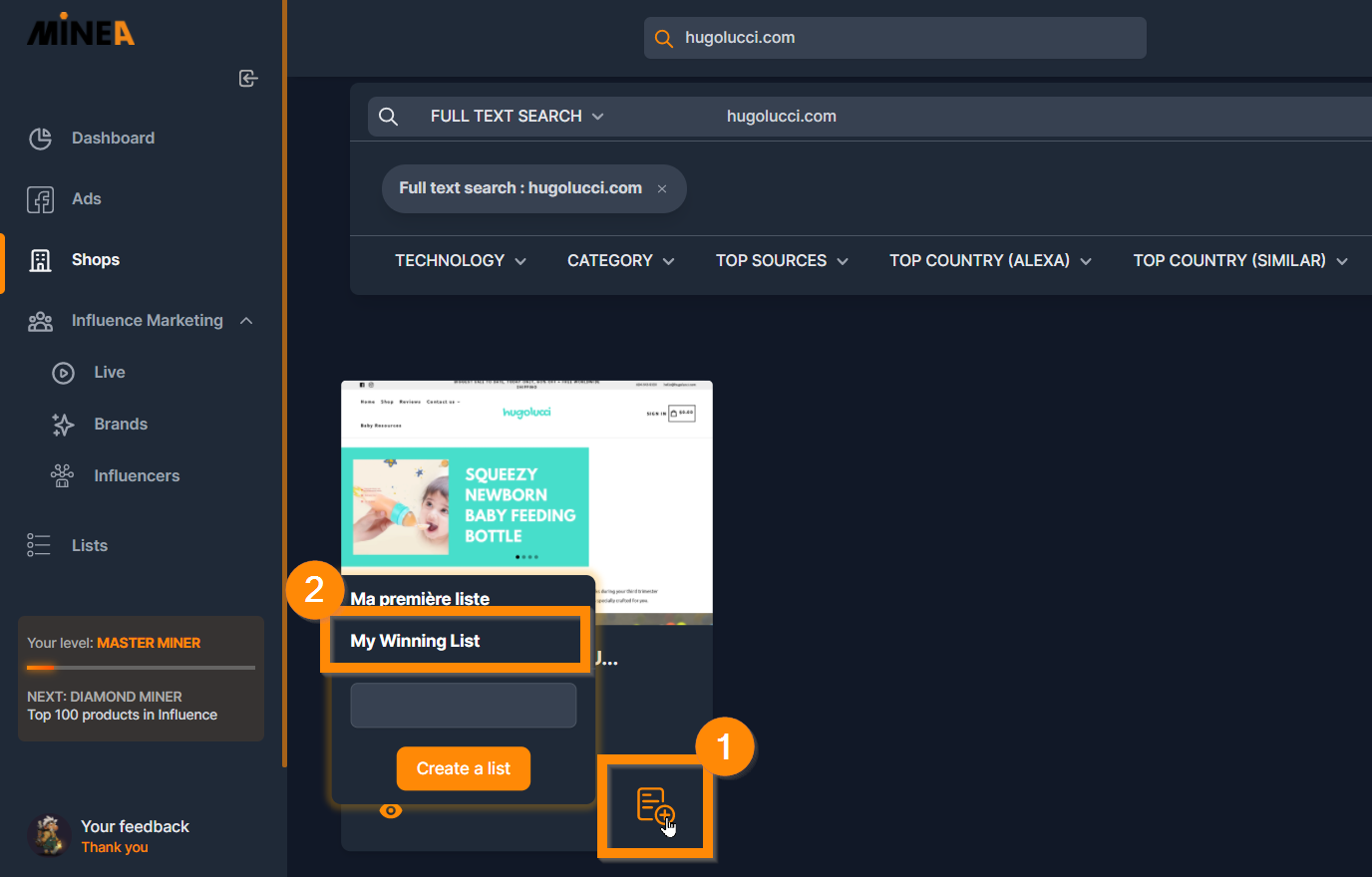The height and width of the screenshot is (877, 1372).
Task: Open the Shops section
Action: tap(96, 260)
